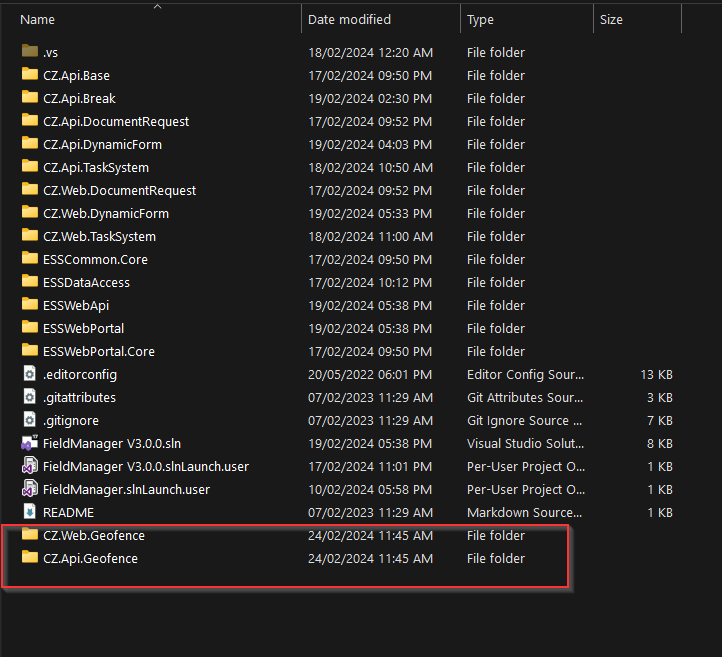The width and height of the screenshot is (722, 657).
Task: Click the .vs folder icon
Action: pos(30,51)
